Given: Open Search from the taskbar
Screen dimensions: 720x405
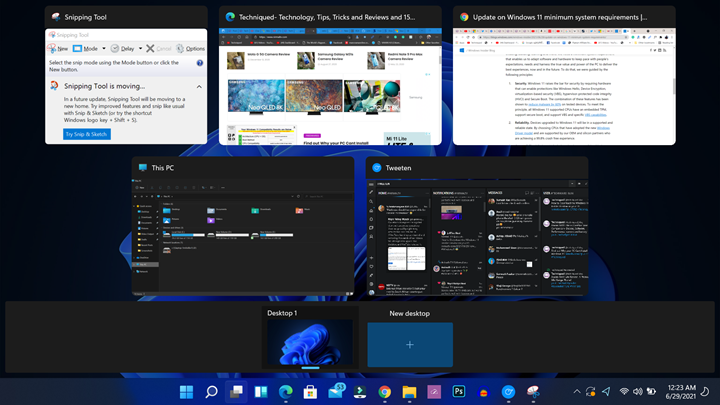Looking at the screenshot, I should 211,392.
